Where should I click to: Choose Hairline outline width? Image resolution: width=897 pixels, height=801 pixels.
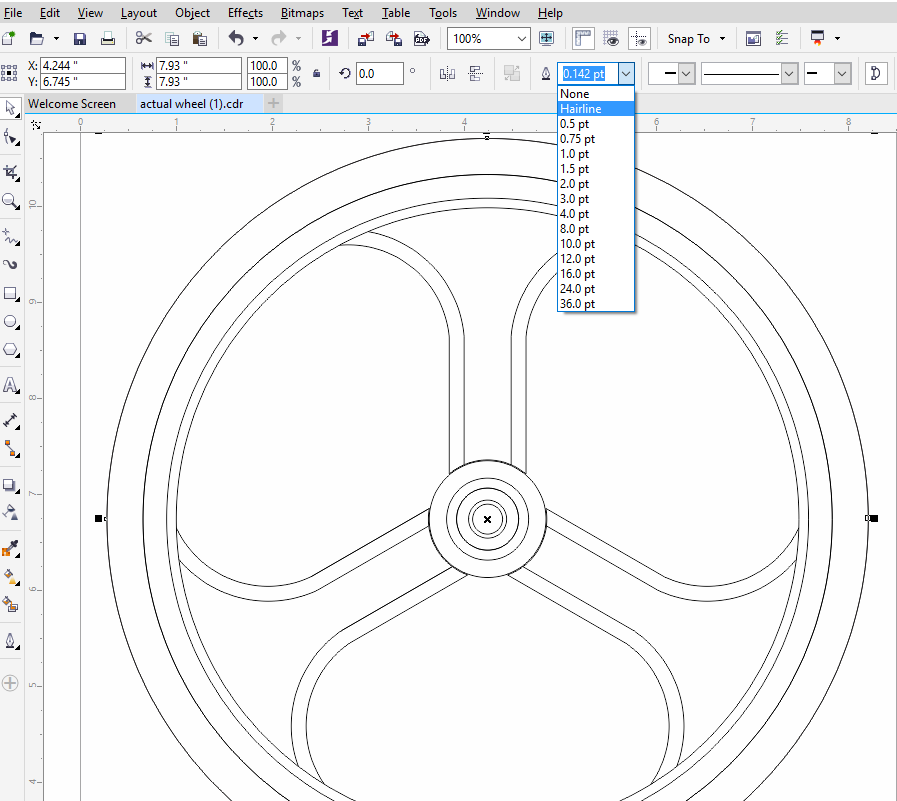596,109
